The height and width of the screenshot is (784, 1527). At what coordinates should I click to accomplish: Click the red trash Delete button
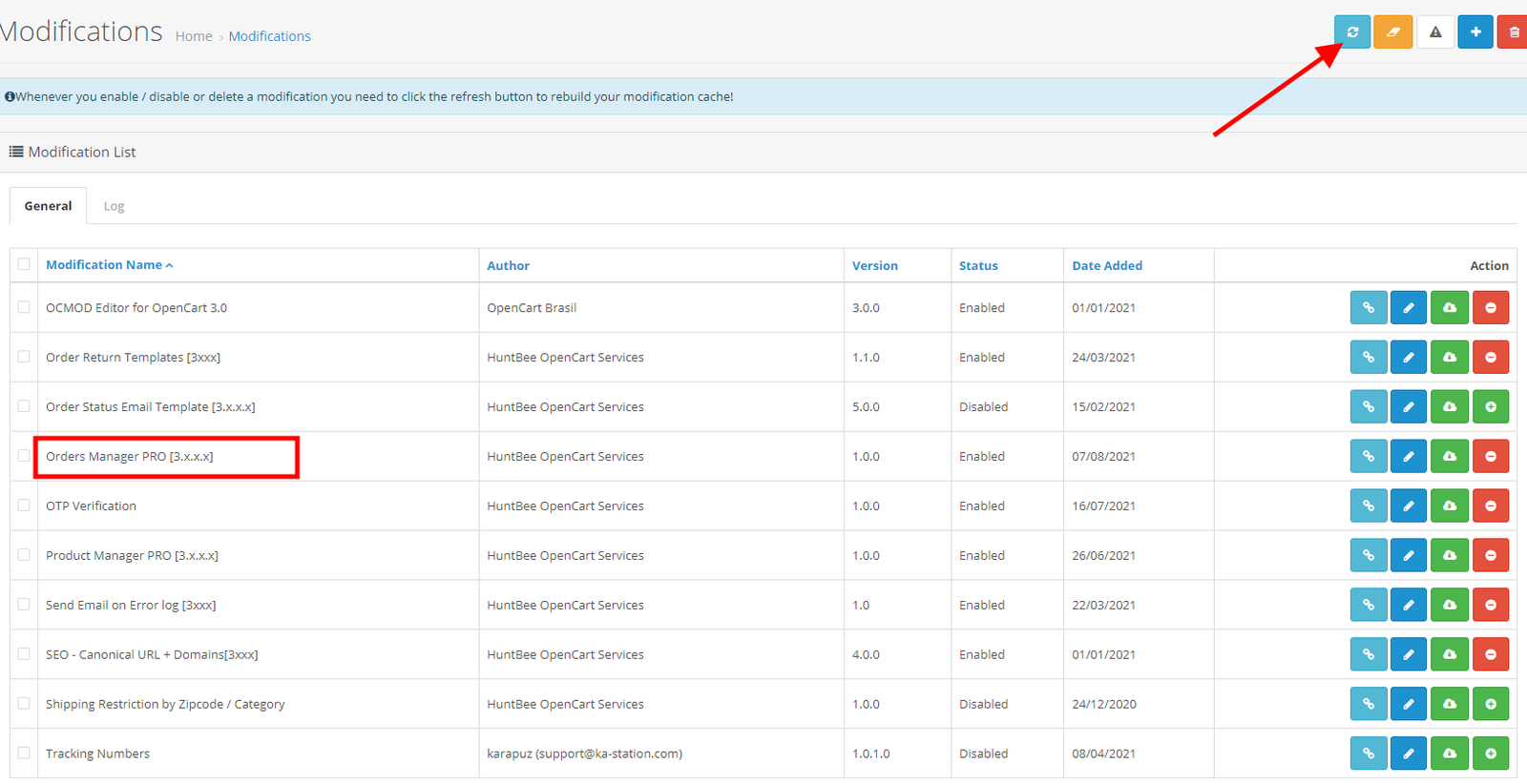pos(1514,31)
